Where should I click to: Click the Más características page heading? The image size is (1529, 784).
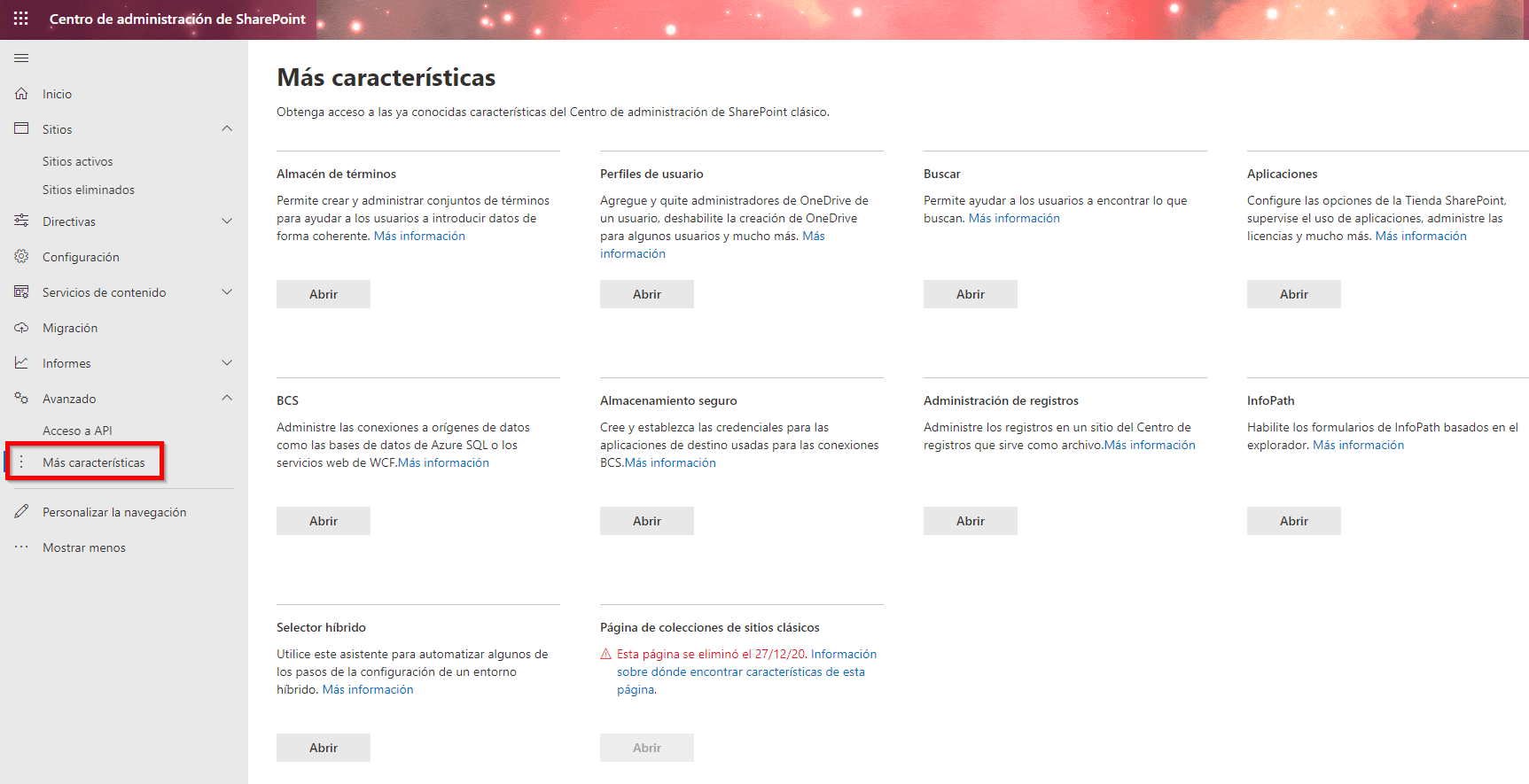point(386,77)
